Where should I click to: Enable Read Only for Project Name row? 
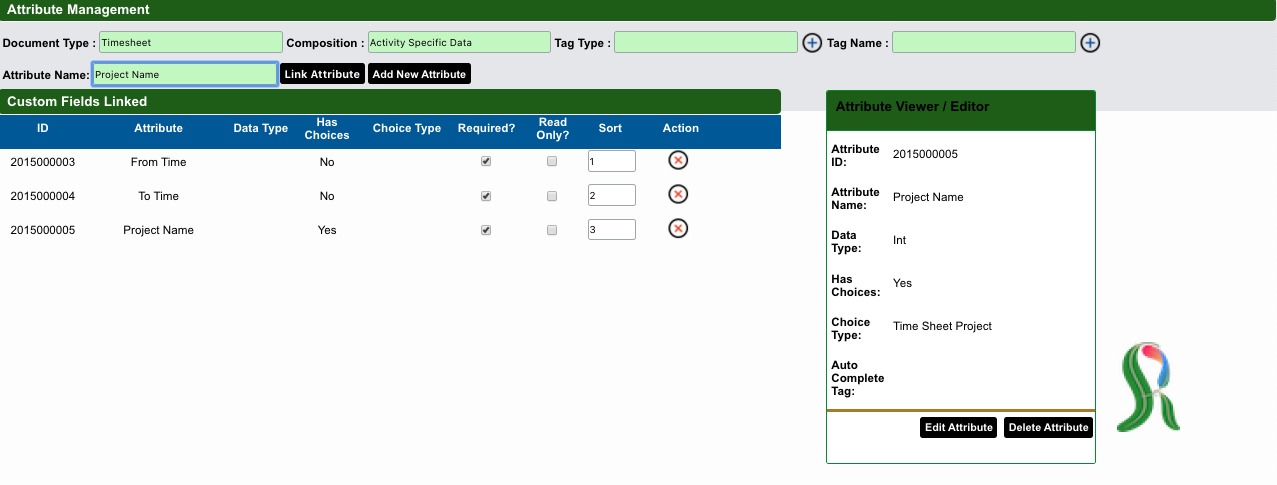(x=552, y=230)
